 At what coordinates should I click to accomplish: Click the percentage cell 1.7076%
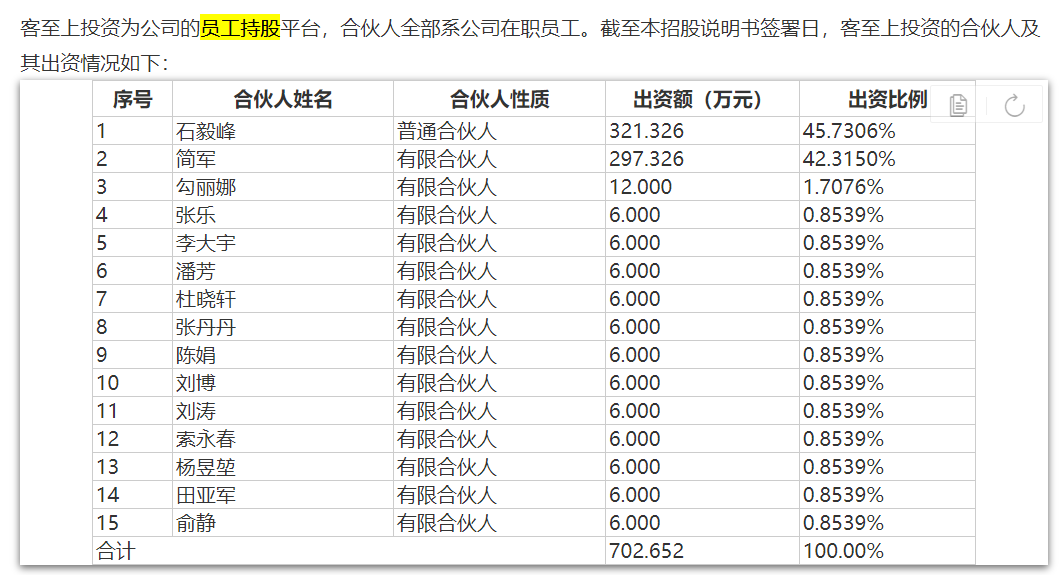pyautogui.click(x=843, y=187)
